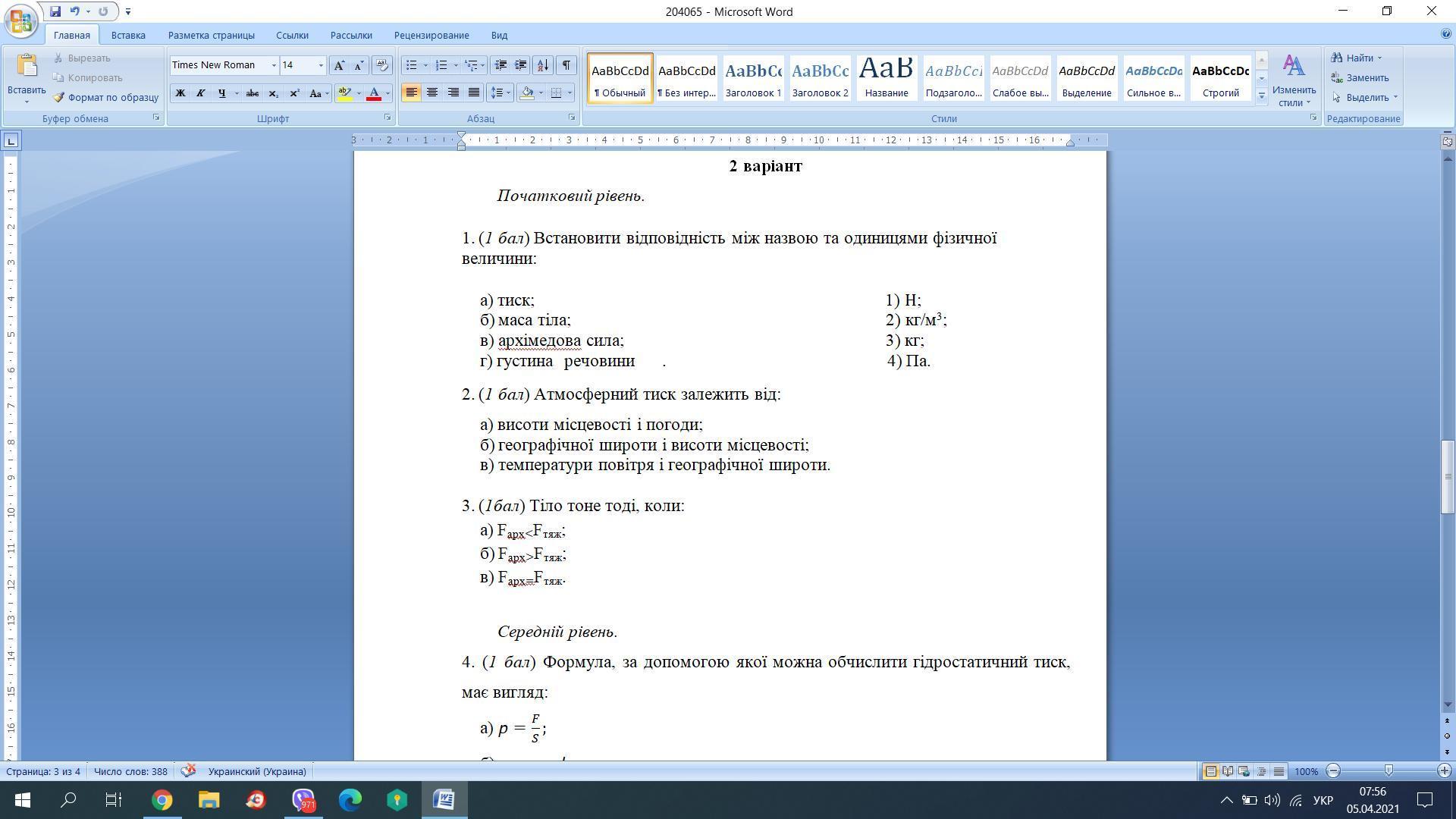The height and width of the screenshot is (819, 1456).
Task: Click the Sort paragraphs icon
Action: 542,65
